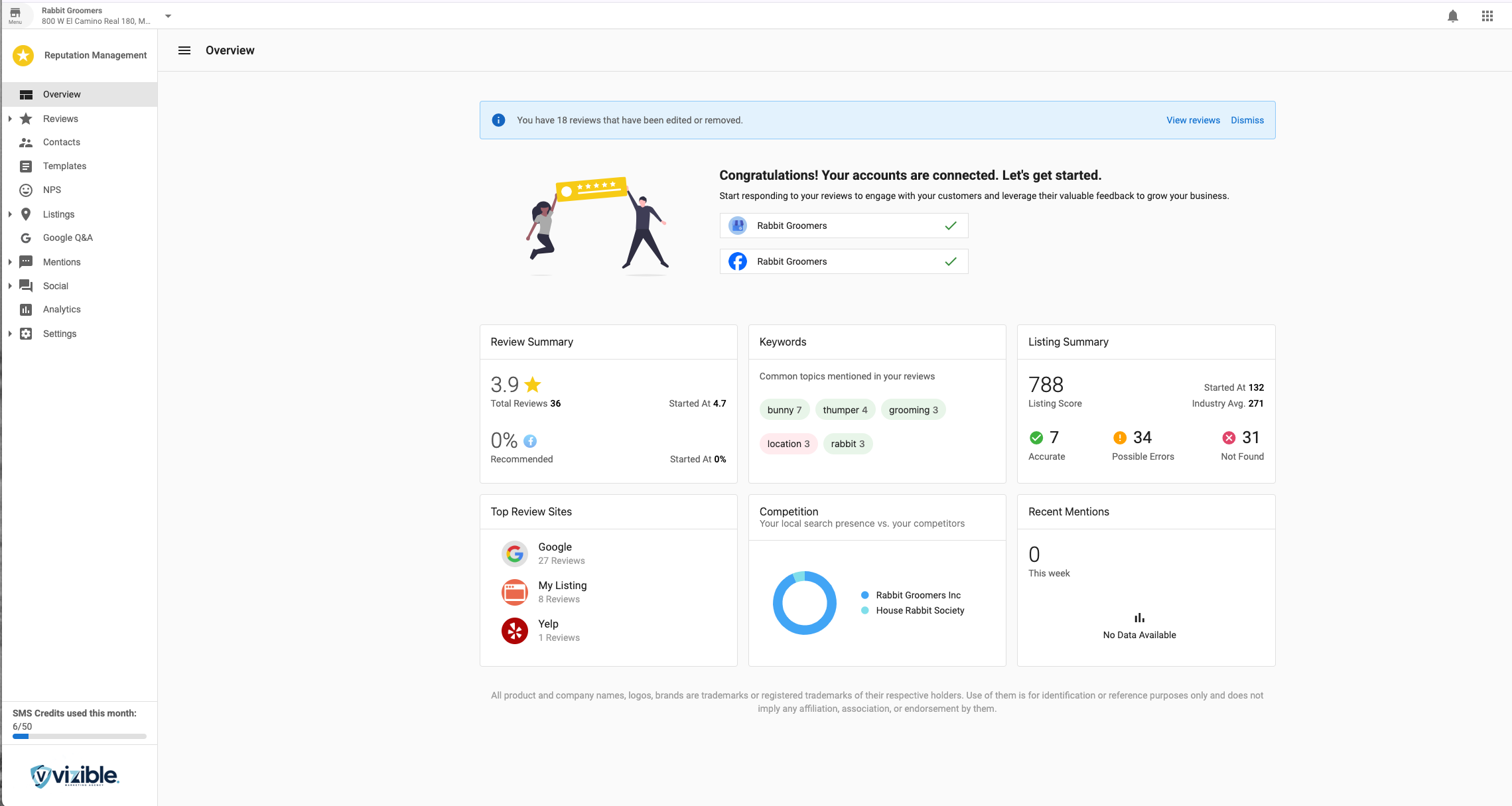Image resolution: width=1512 pixels, height=806 pixels.
Task: Click the My Listing orange icon
Action: tap(514, 592)
